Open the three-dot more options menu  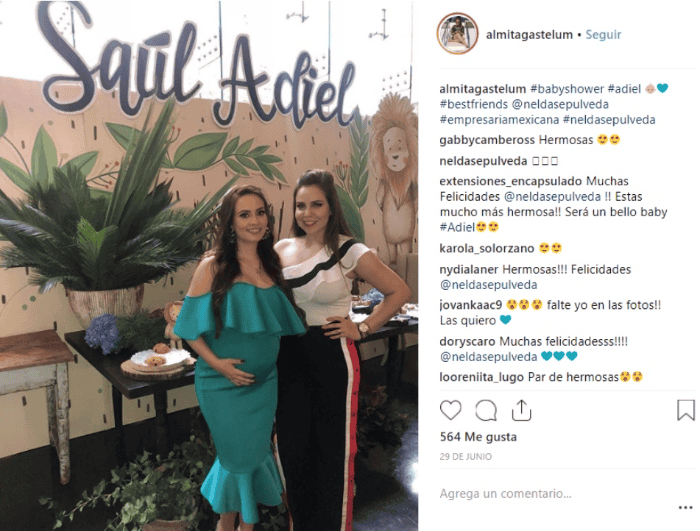tap(685, 507)
